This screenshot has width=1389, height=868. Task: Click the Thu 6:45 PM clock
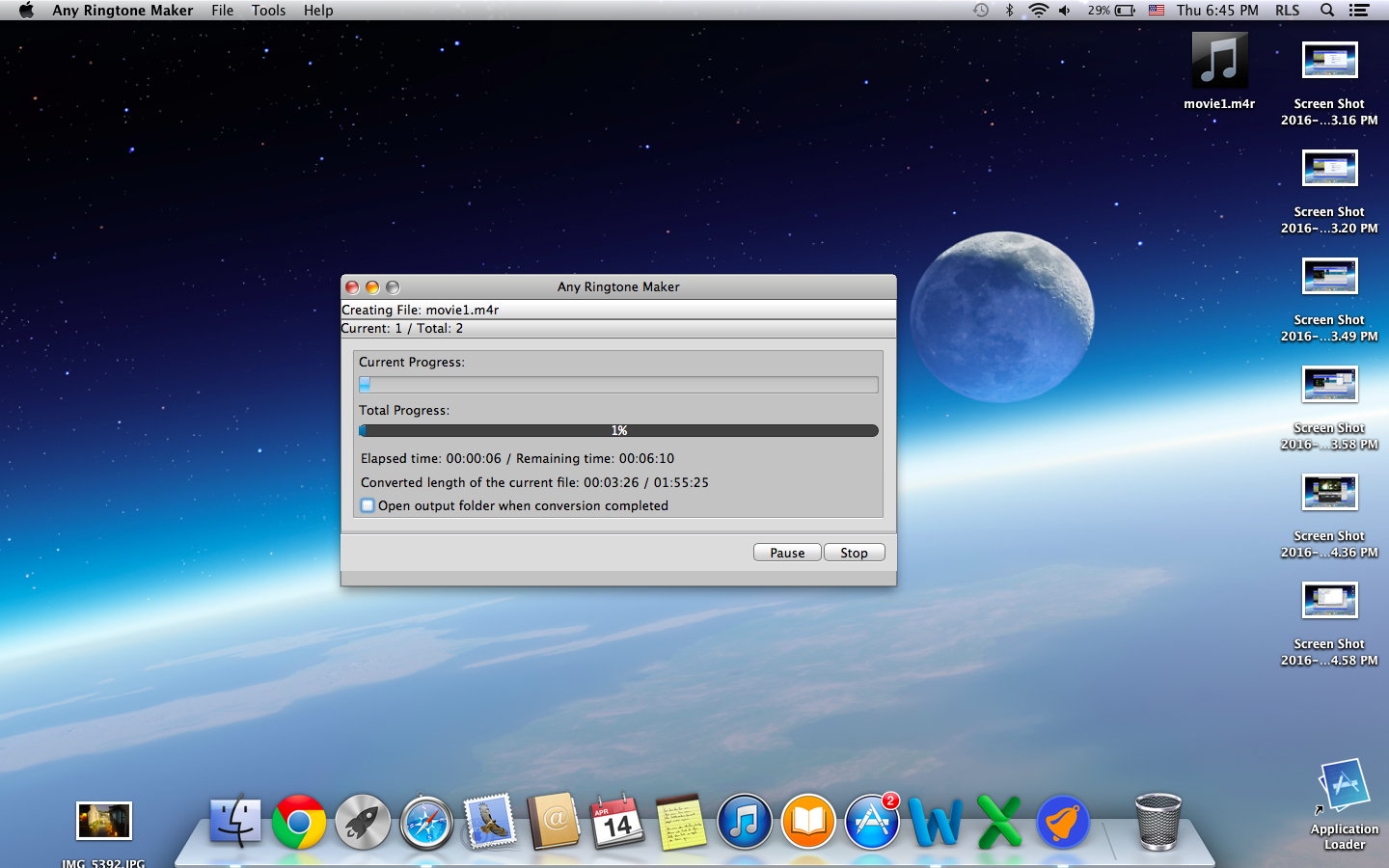pyautogui.click(x=1217, y=11)
